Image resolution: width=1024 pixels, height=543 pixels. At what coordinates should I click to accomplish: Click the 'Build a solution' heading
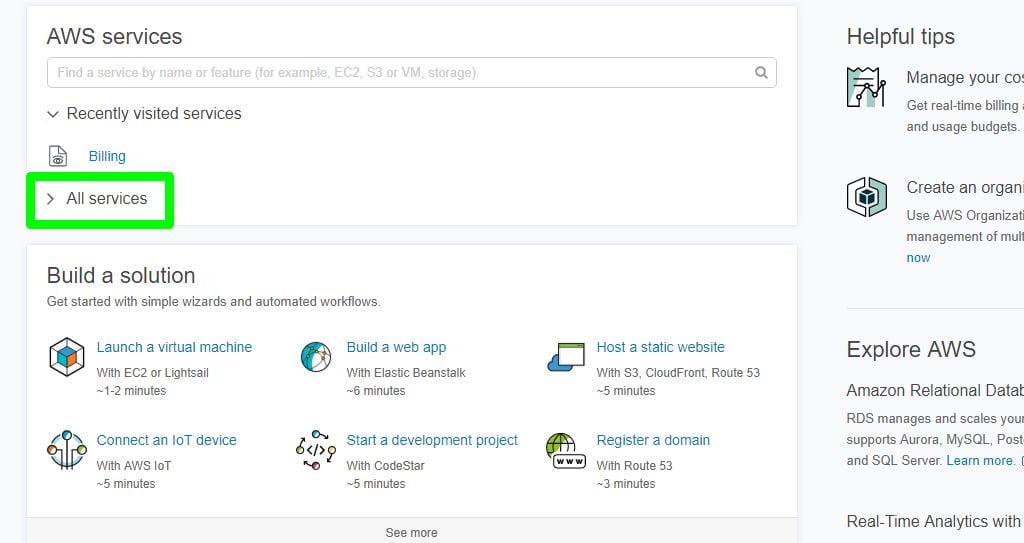[x=121, y=275]
